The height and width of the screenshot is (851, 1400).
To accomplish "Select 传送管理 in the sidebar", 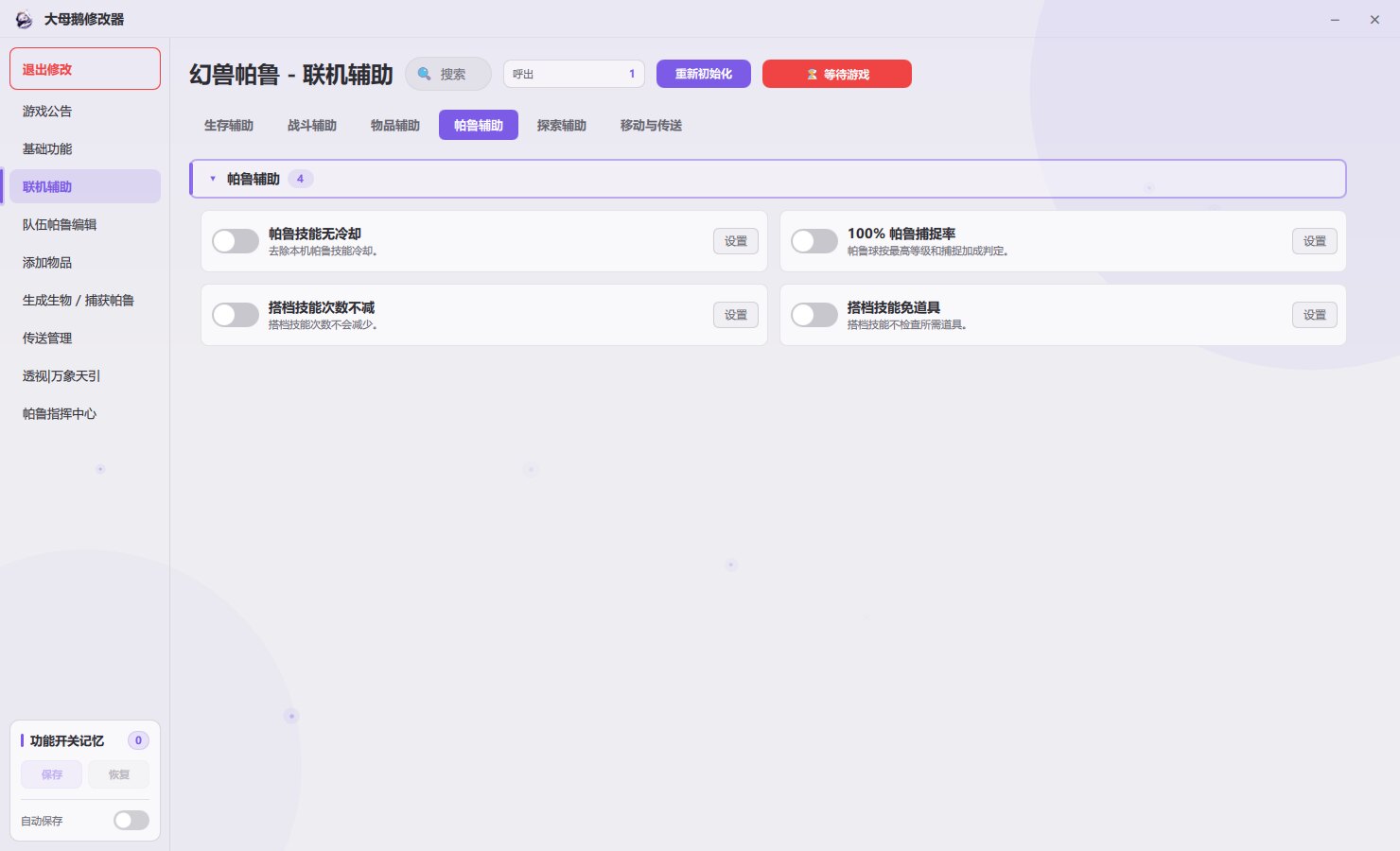I will coord(85,338).
